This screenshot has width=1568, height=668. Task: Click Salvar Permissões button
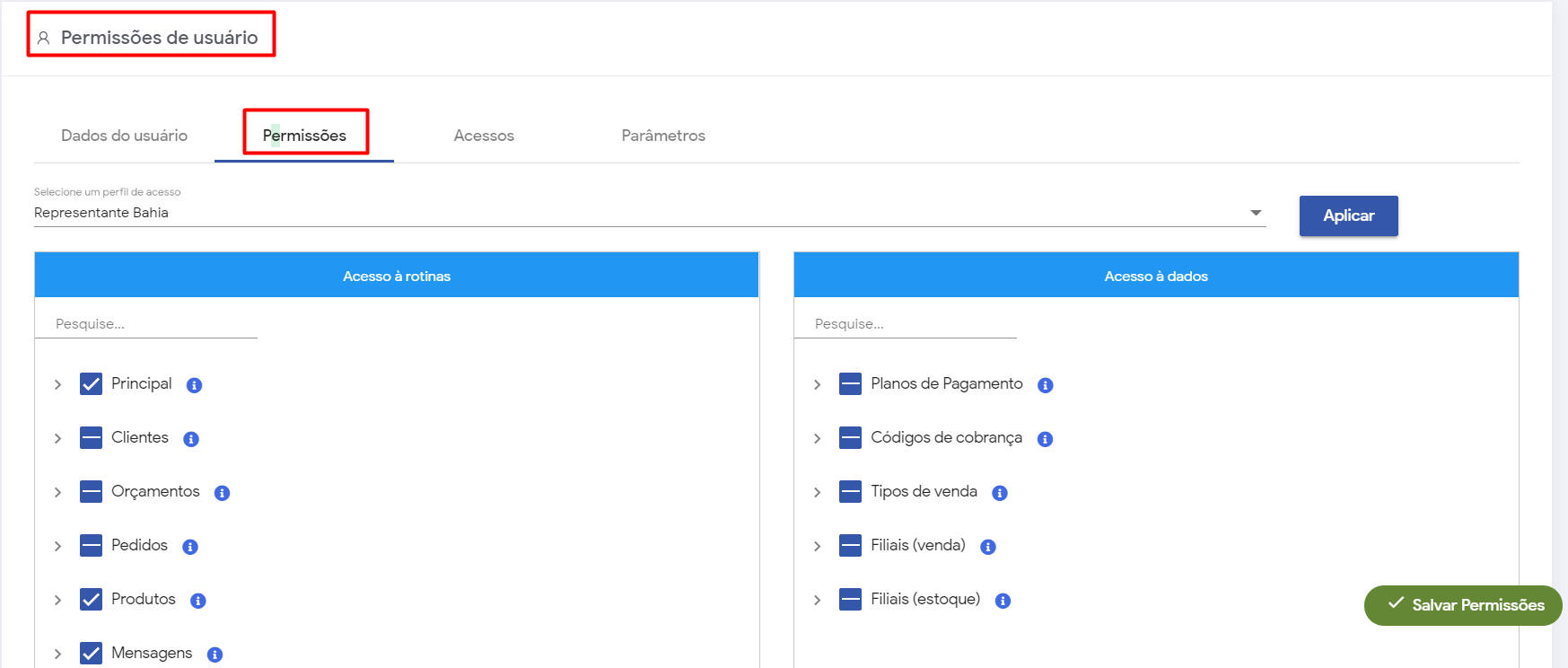[x=1463, y=605]
